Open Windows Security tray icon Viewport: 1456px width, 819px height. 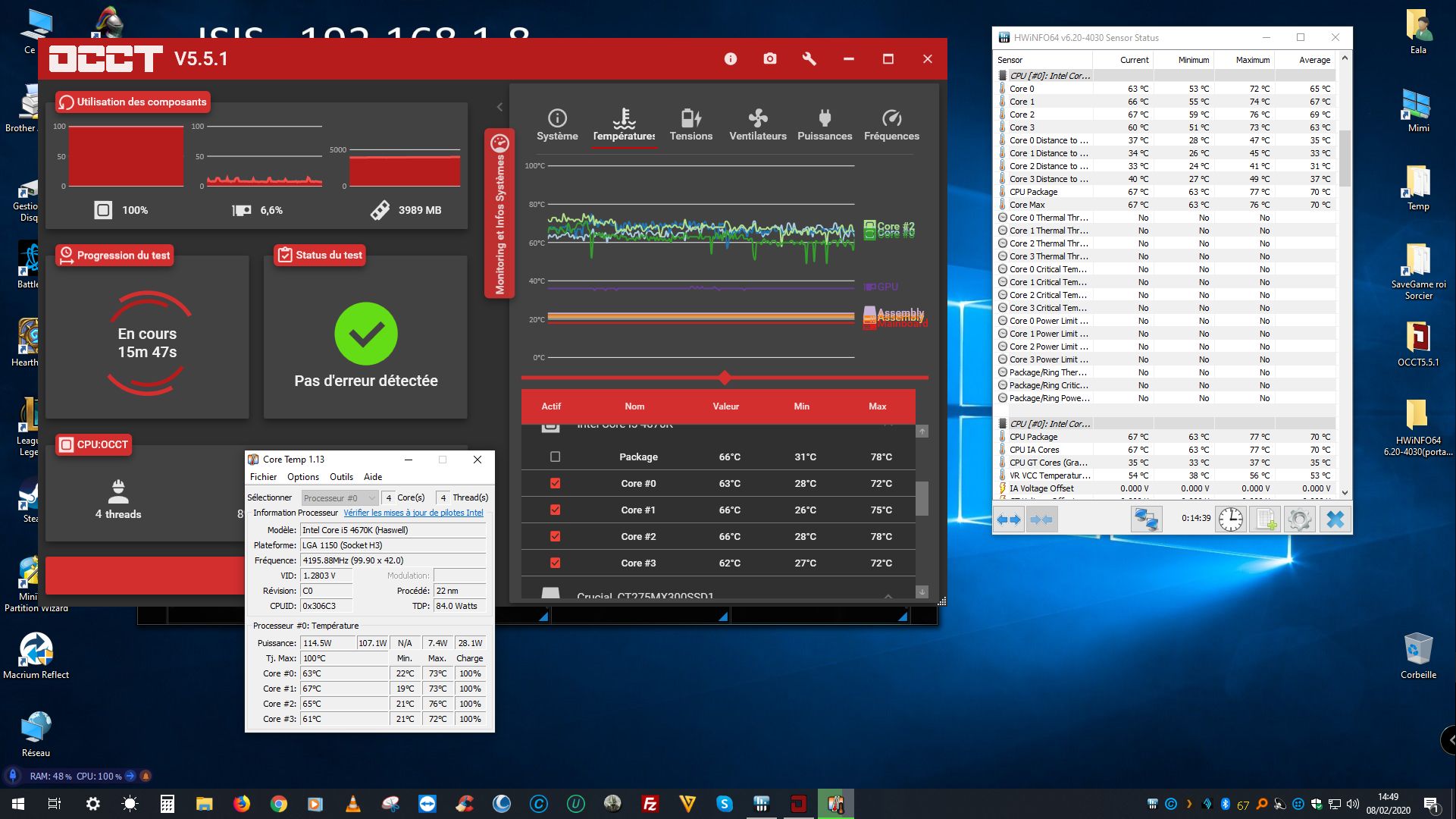click(x=1317, y=804)
